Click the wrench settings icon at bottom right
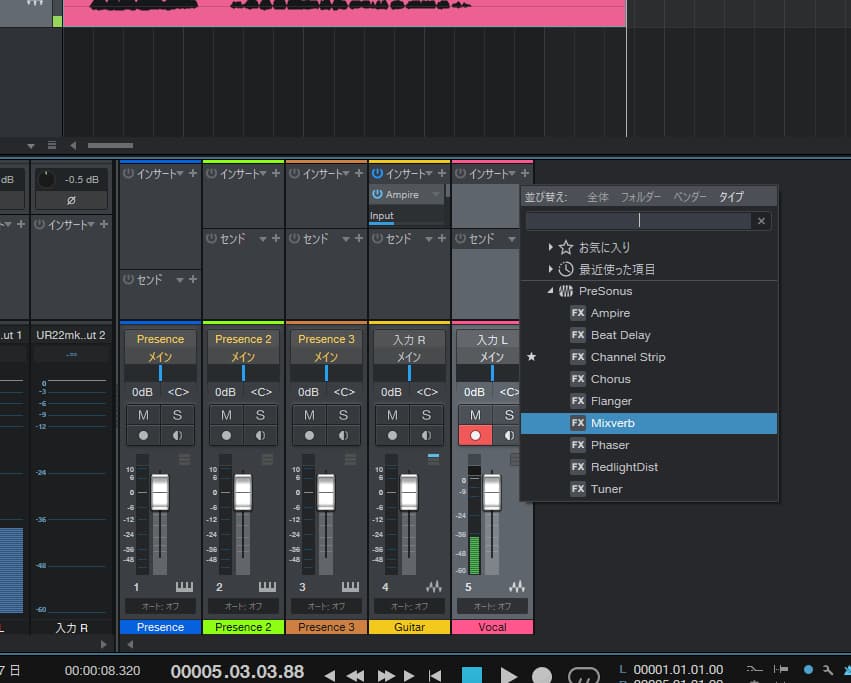The width and height of the screenshot is (851, 683). pos(825,671)
